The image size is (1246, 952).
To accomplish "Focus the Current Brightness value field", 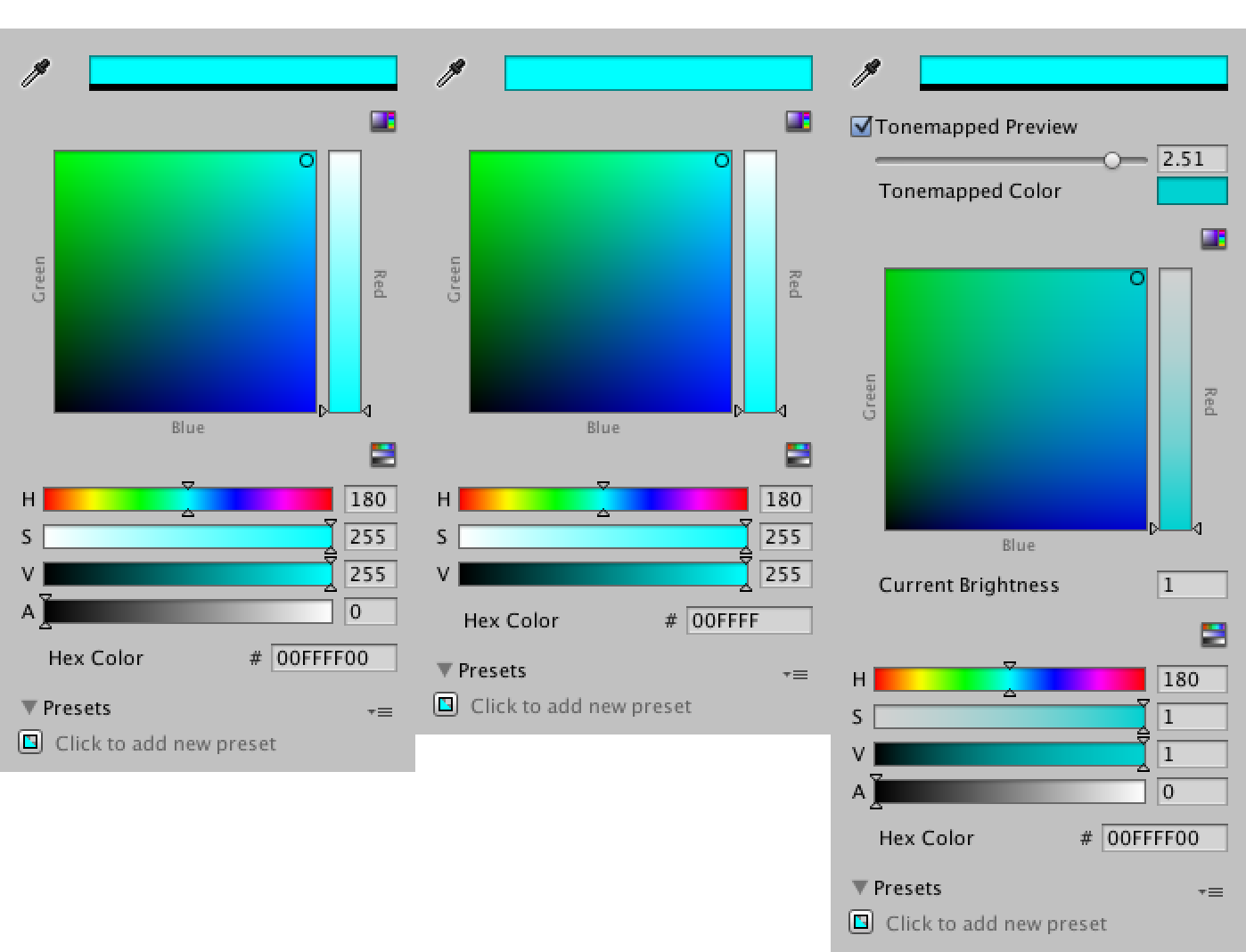I will (x=1193, y=585).
